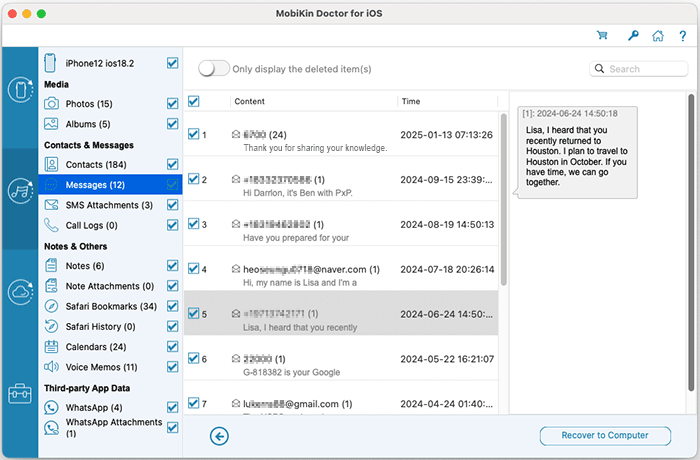Click time 2025-01-13 07:13:26
Screen dimensions: 700x460
pyautogui.click(x=446, y=134)
